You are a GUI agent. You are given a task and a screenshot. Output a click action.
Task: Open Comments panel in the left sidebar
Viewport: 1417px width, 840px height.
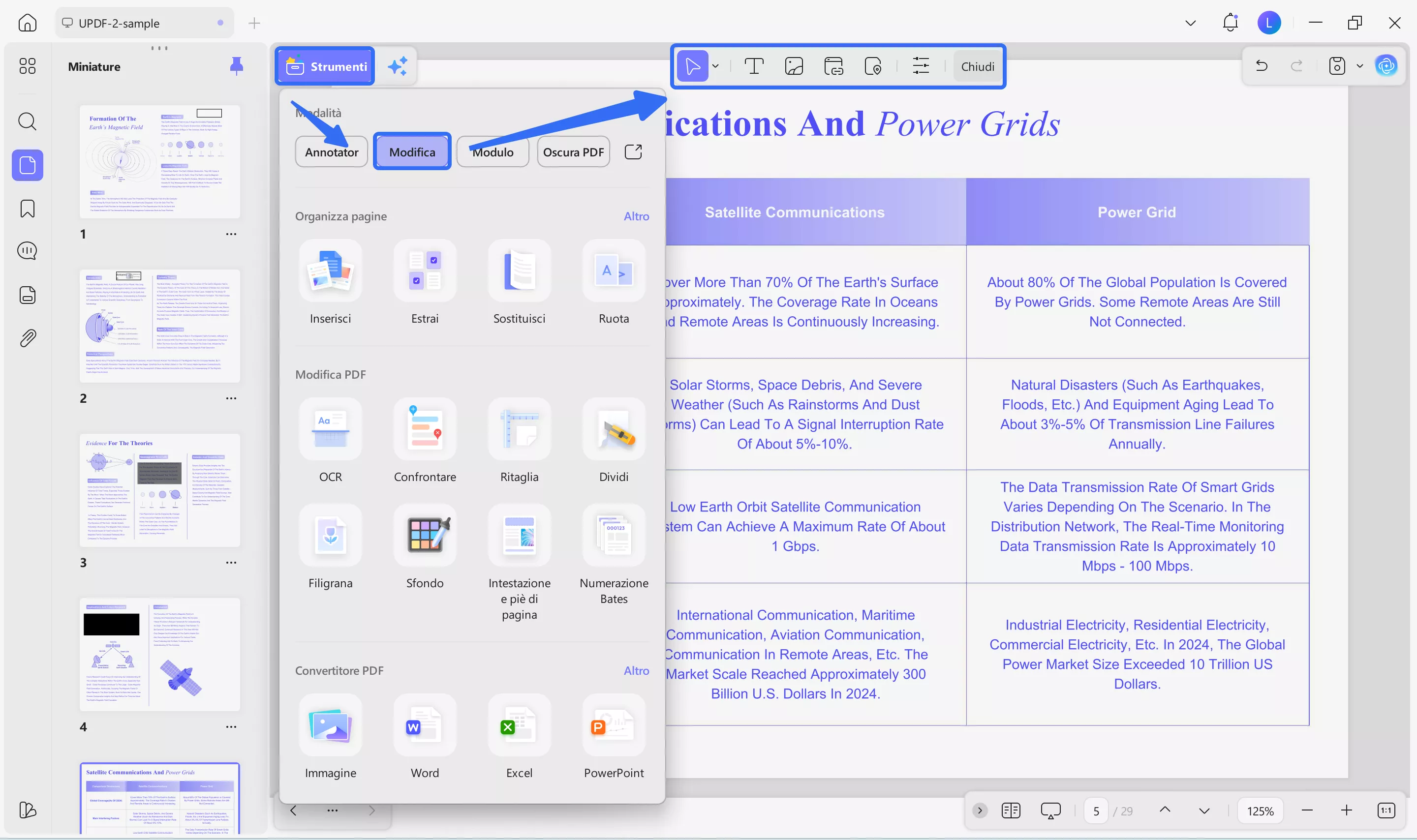click(x=27, y=250)
